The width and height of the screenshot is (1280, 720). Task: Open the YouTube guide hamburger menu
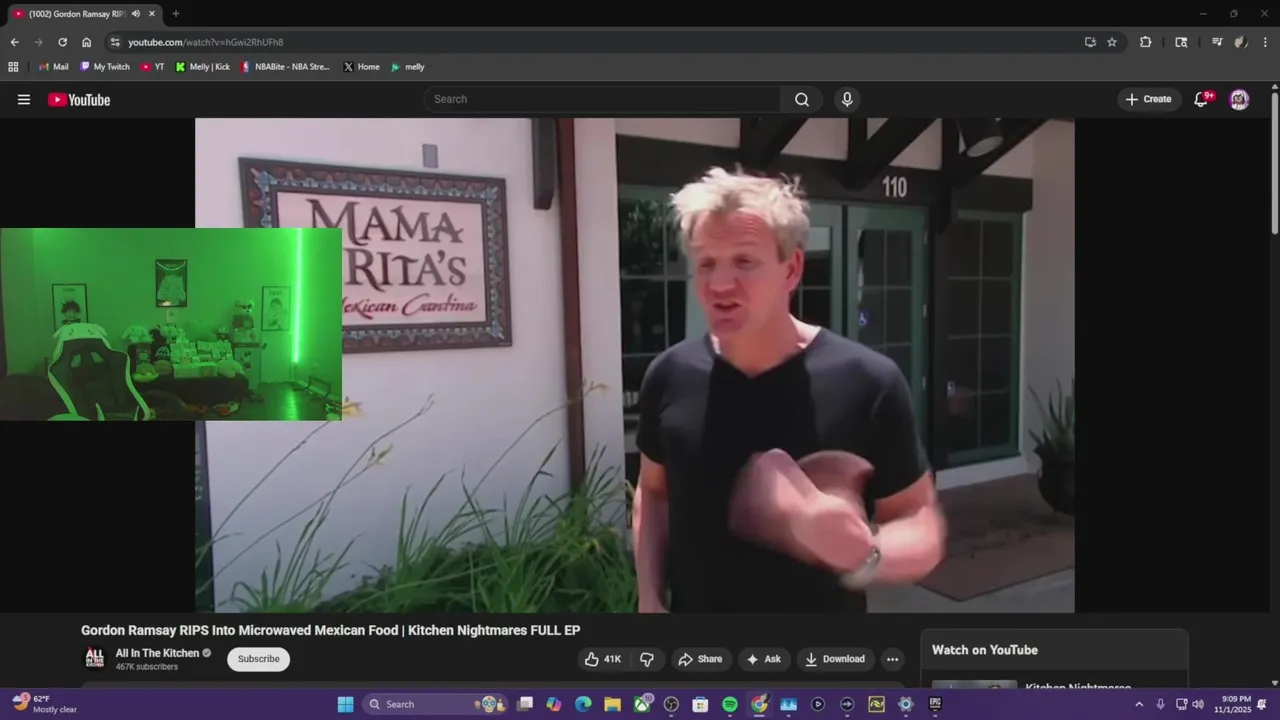[24, 99]
